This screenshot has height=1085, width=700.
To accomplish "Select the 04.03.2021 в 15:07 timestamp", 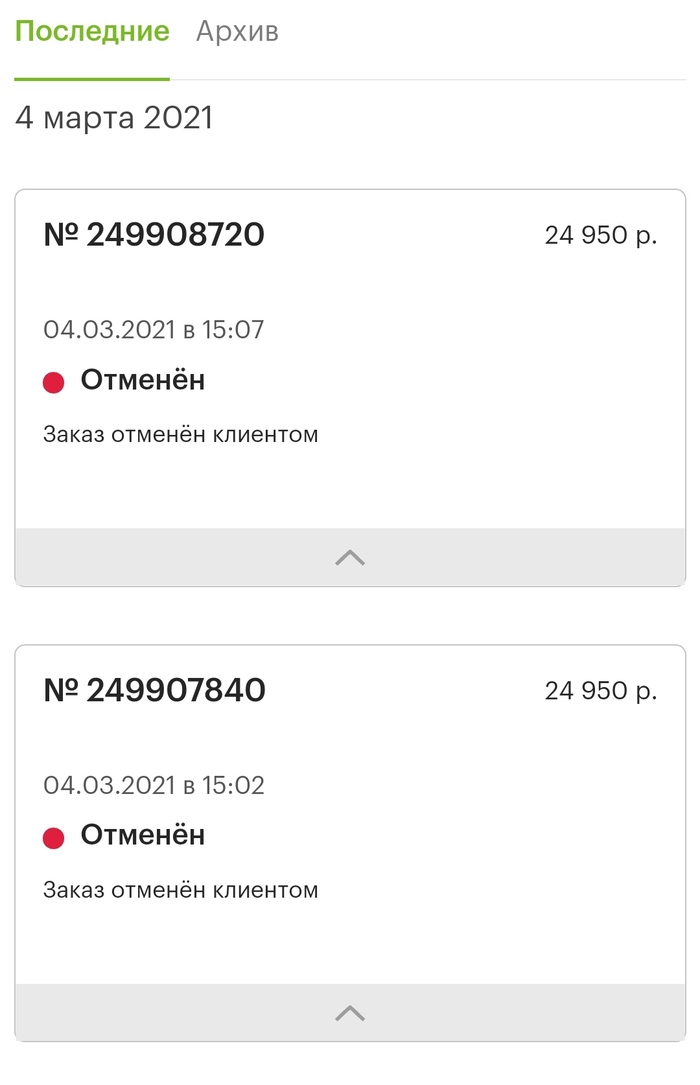I will (153, 329).
